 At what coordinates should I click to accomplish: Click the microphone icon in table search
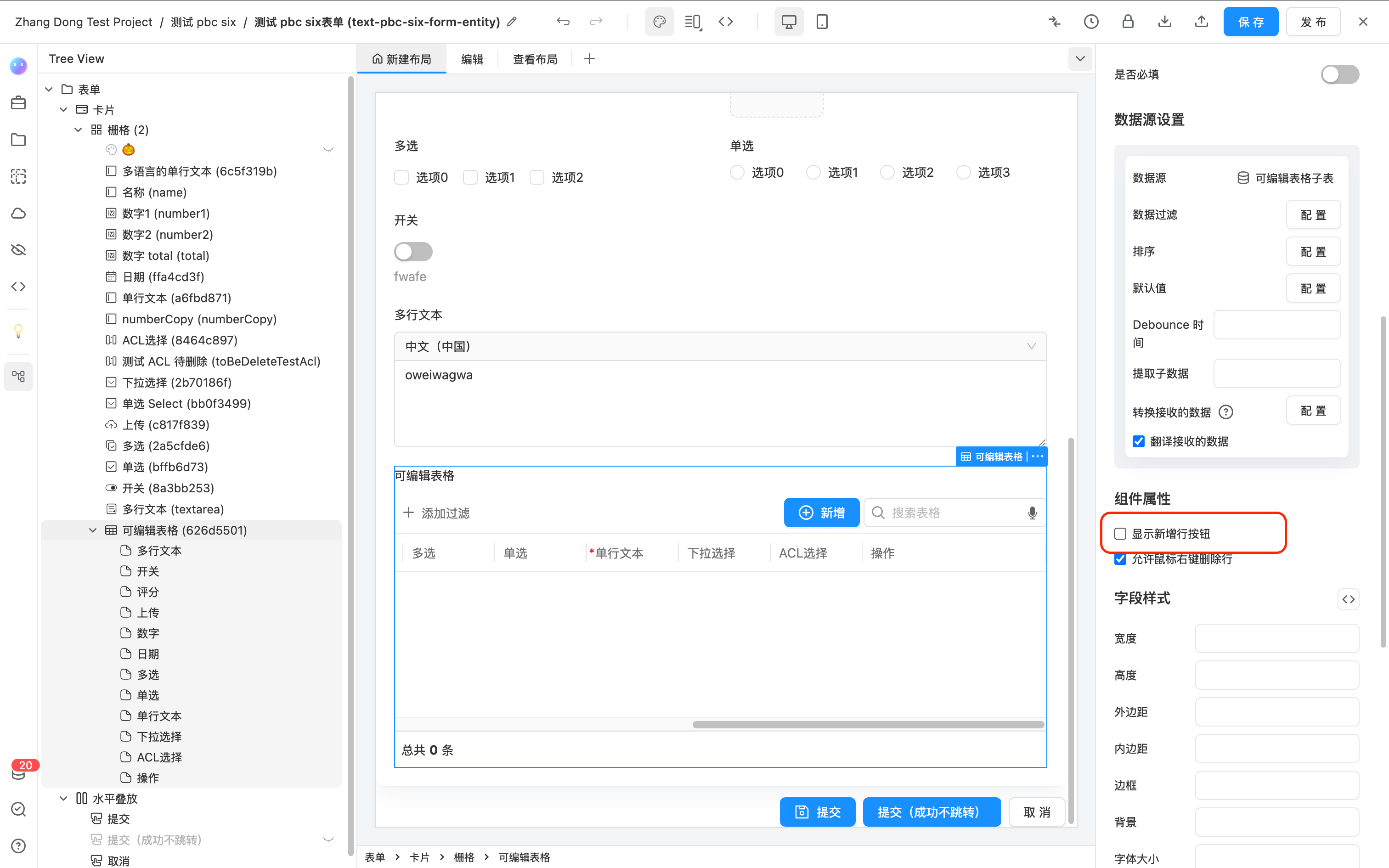point(1032,513)
